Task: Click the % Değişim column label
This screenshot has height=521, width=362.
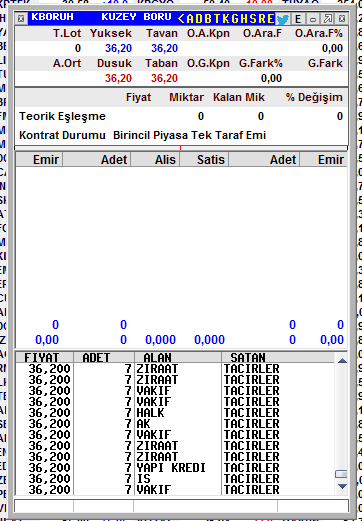Action: 314,97
